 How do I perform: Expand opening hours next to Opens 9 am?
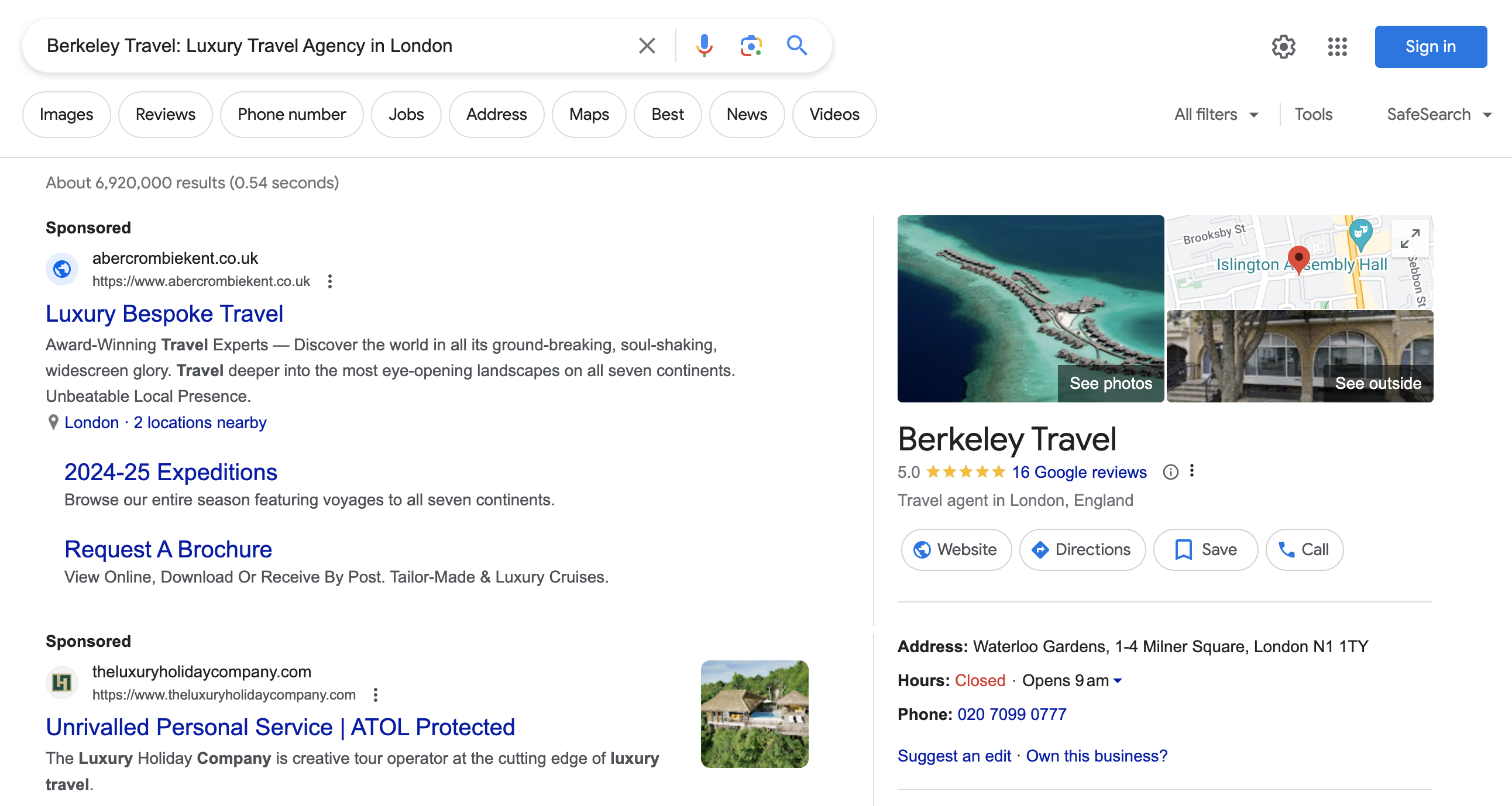(x=1118, y=680)
